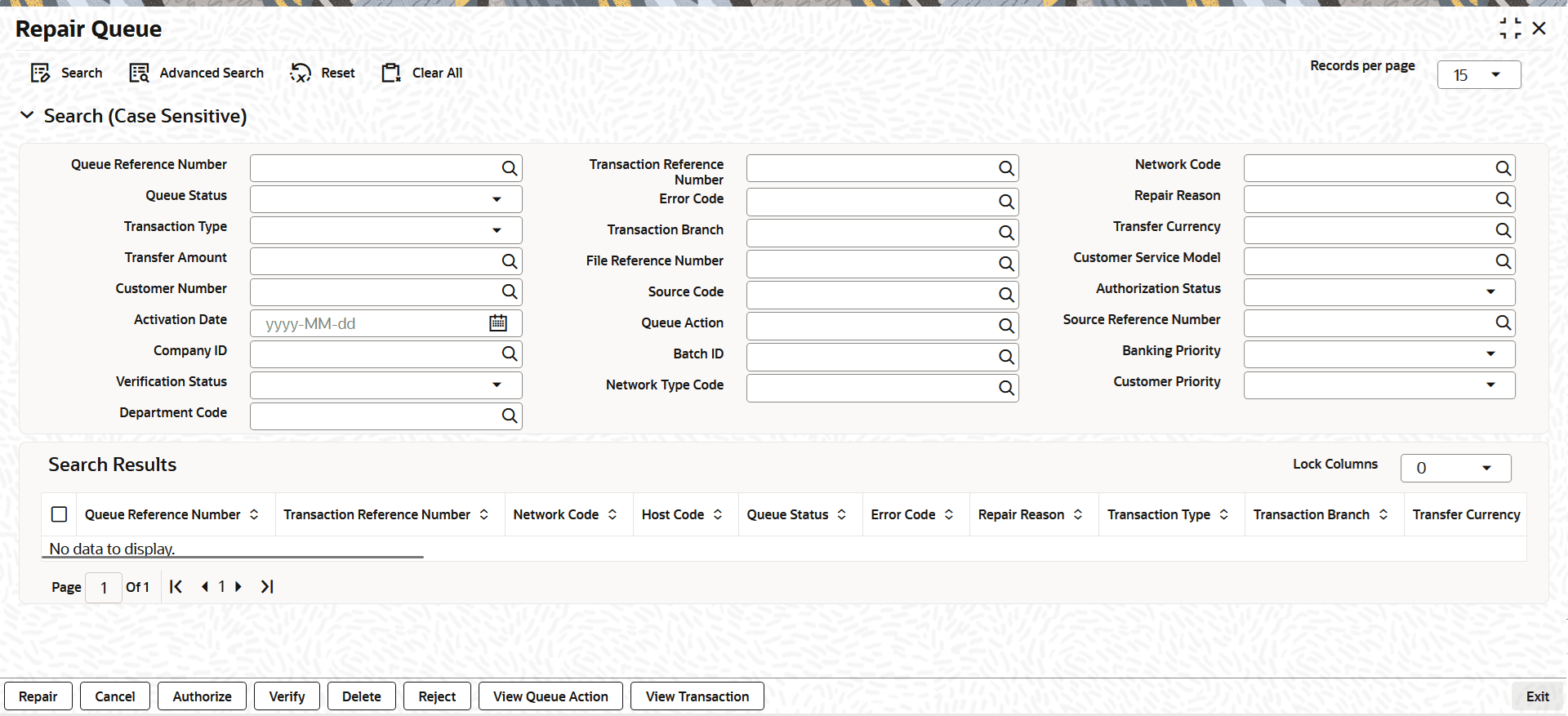Click the Verify button
The width and height of the screenshot is (1568, 716).
coord(287,696)
